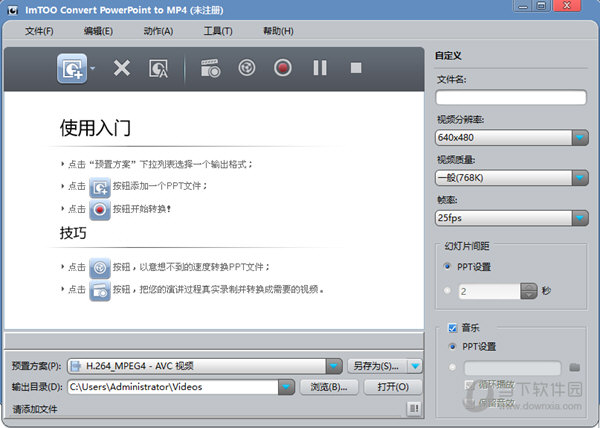Click the camera record icon under 技巧

click(x=100, y=291)
